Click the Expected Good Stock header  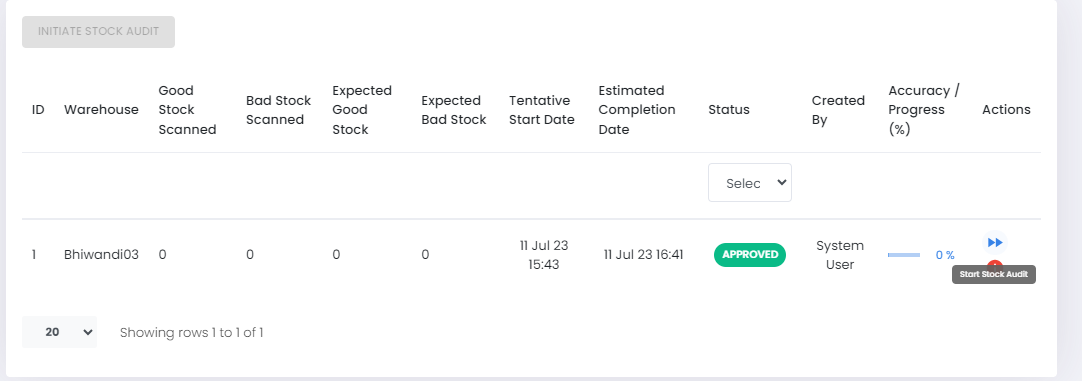point(362,110)
